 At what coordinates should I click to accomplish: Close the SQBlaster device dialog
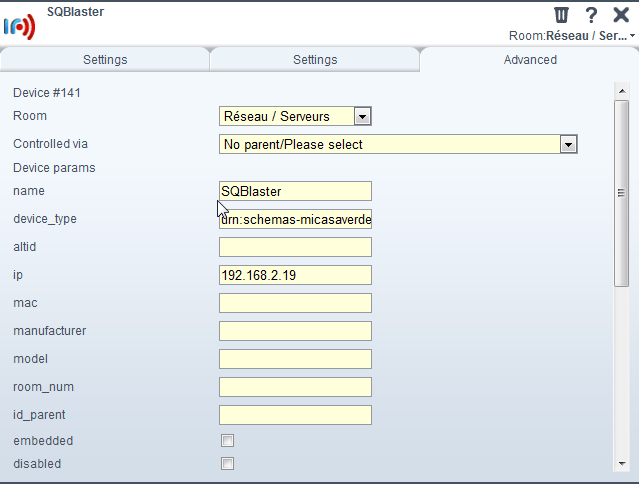point(621,15)
